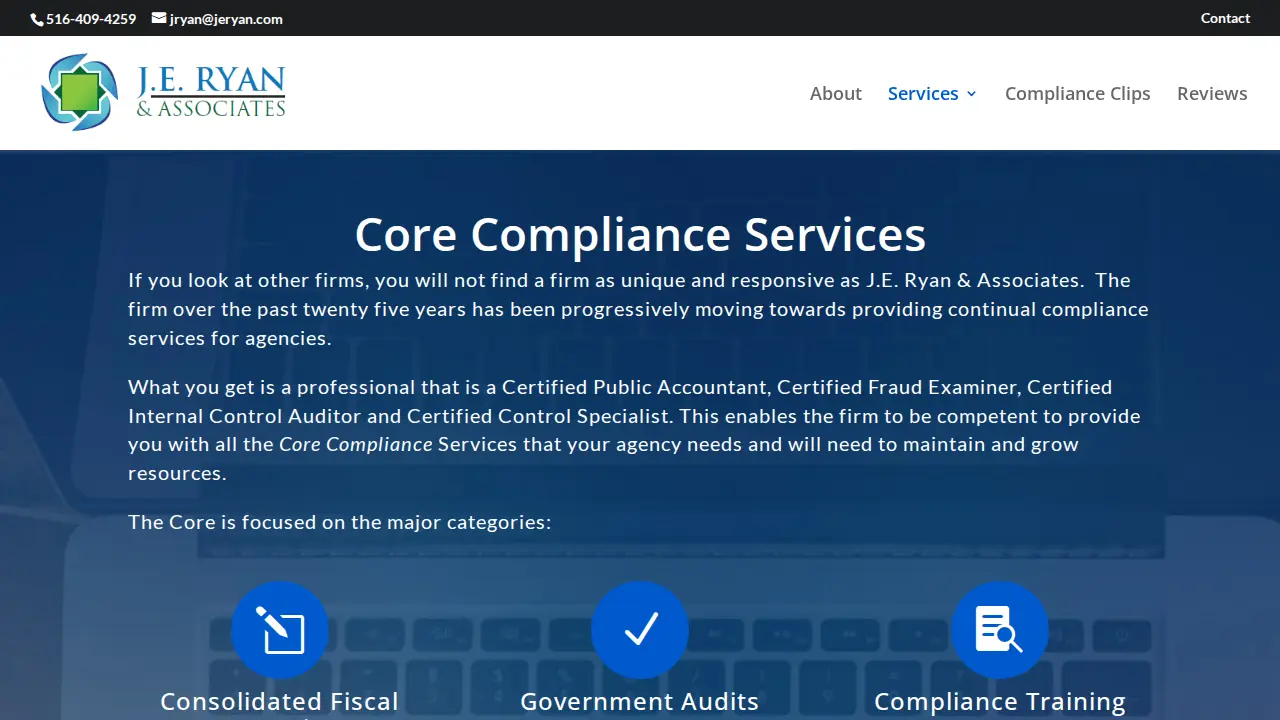Viewport: 1280px width, 720px height.
Task: Click the Compliance Training document search icon
Action: (x=999, y=630)
